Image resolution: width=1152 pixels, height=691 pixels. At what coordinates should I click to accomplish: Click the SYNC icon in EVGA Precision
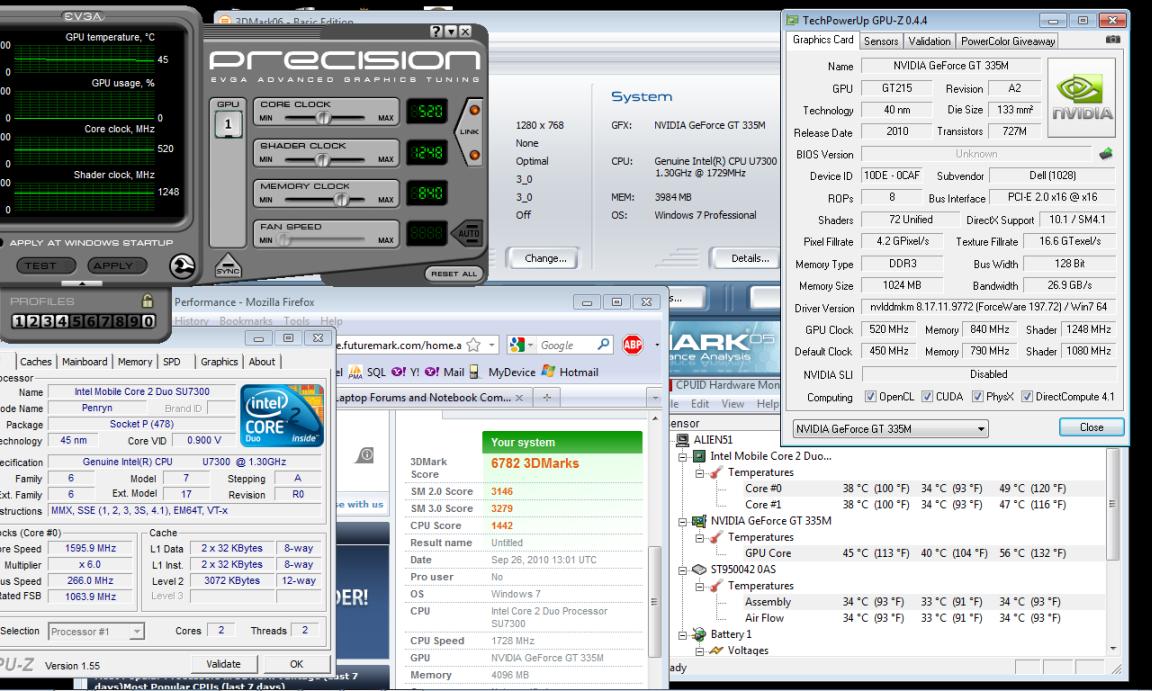pyautogui.click(x=228, y=265)
